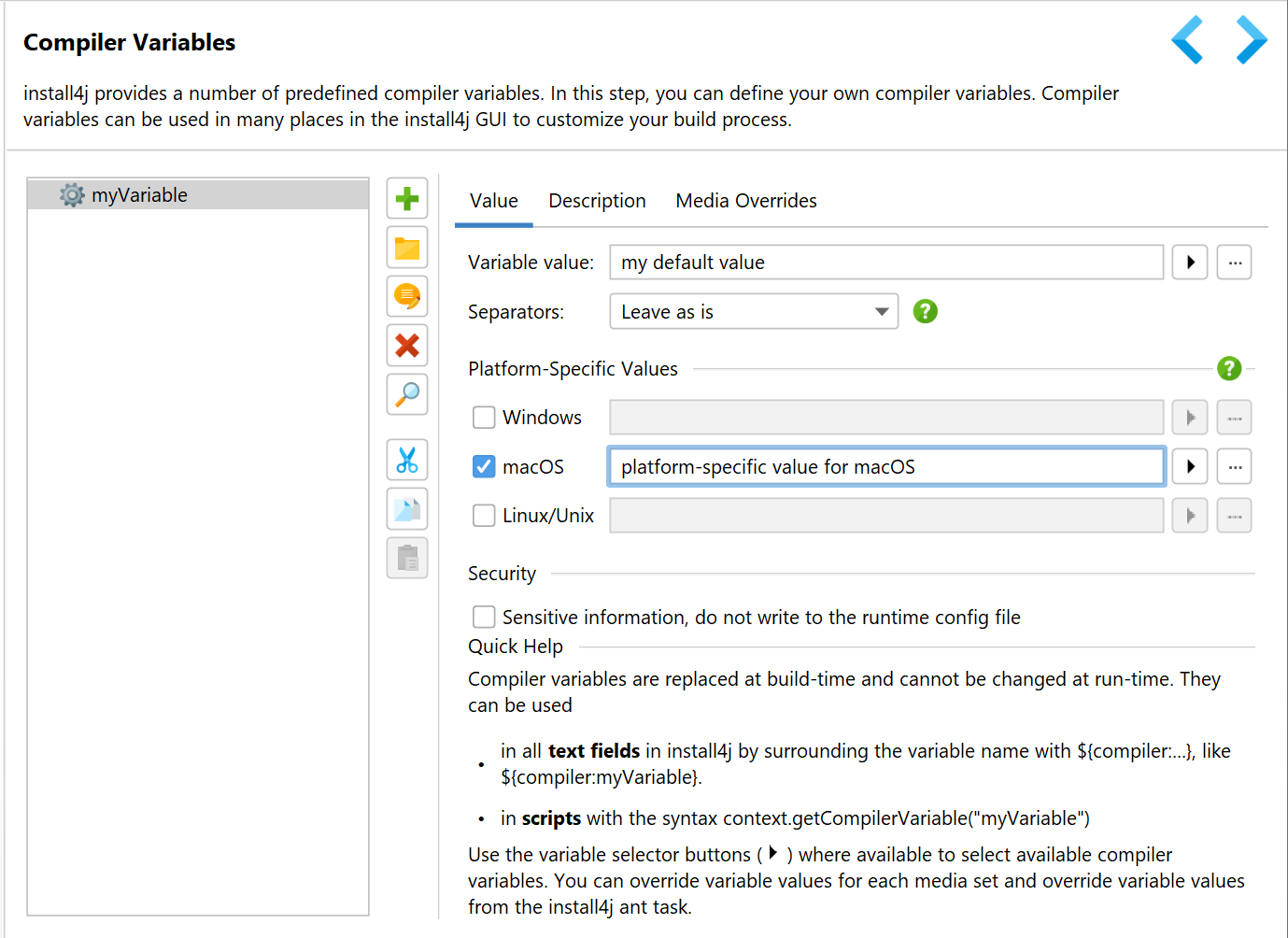
Task: Enable the Linux/Unix platform-specific value
Action: [x=484, y=516]
